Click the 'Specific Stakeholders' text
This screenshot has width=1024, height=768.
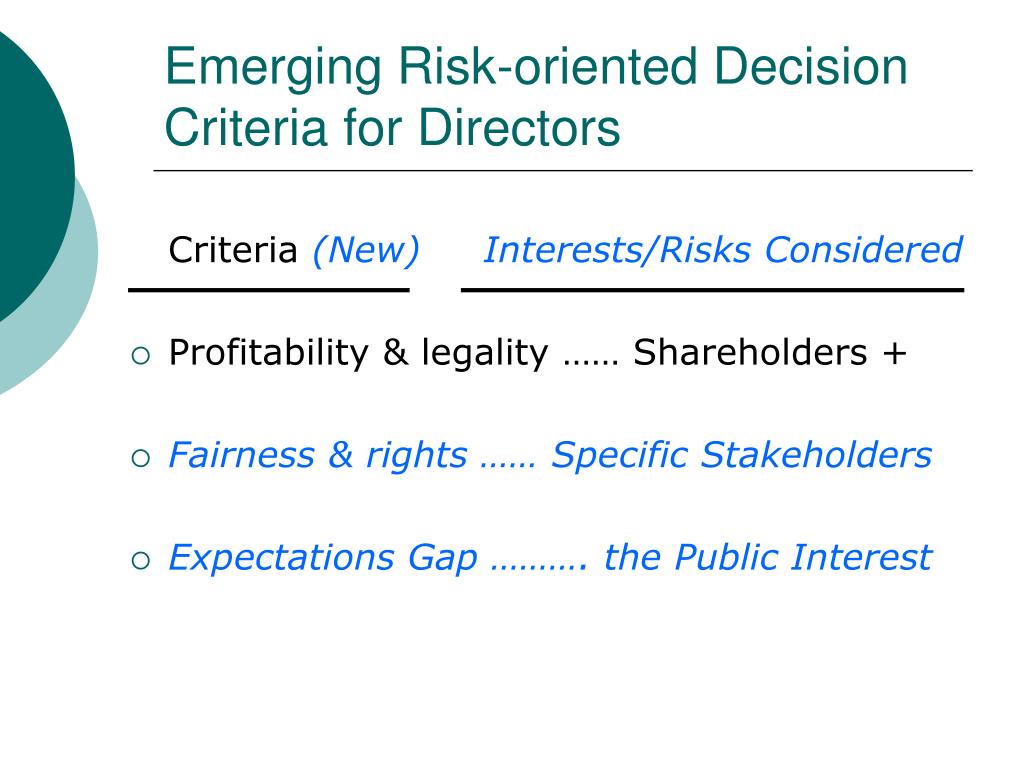pyautogui.click(x=741, y=455)
